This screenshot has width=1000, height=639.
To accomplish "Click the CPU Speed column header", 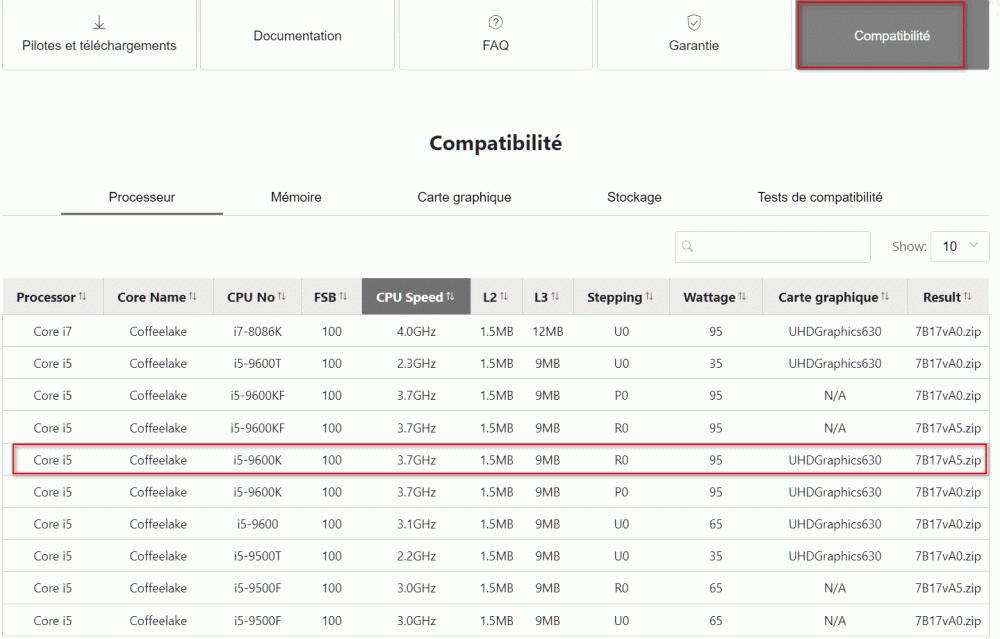I will (409, 297).
